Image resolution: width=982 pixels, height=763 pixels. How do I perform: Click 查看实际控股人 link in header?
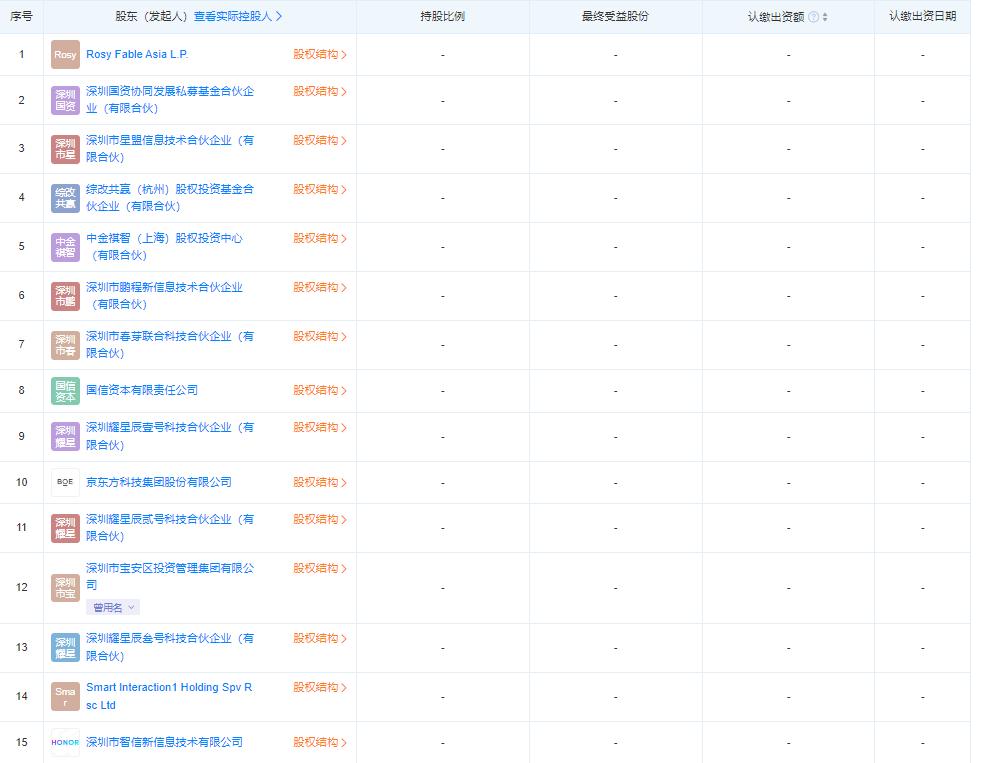point(238,17)
